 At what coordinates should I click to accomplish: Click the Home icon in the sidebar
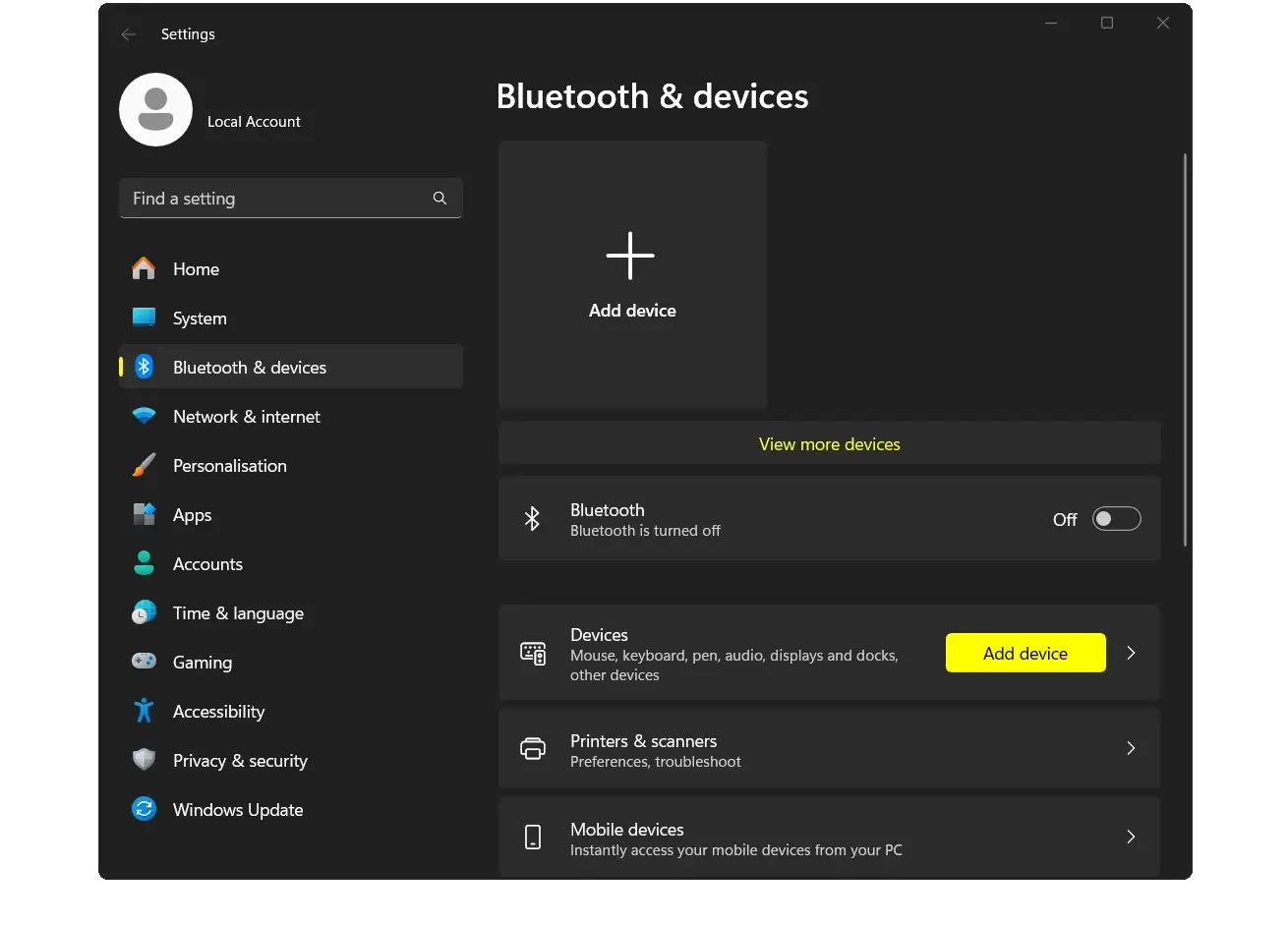click(x=144, y=268)
